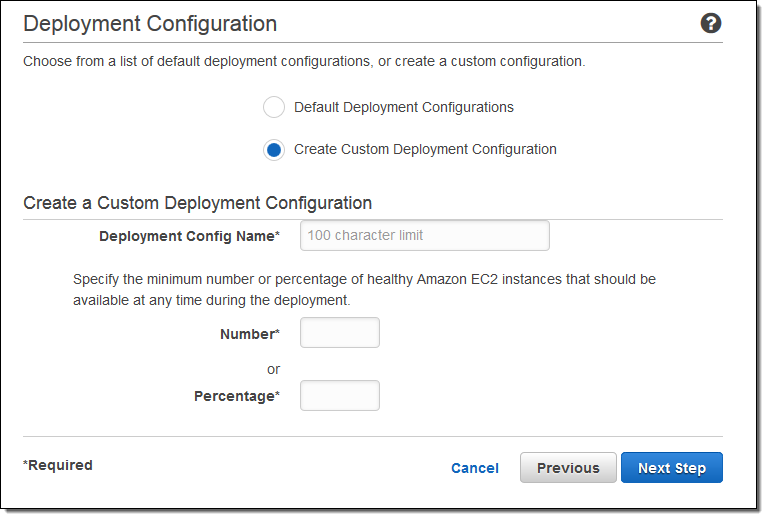
Task: Click the "or" text between the fields
Action: (x=273, y=369)
